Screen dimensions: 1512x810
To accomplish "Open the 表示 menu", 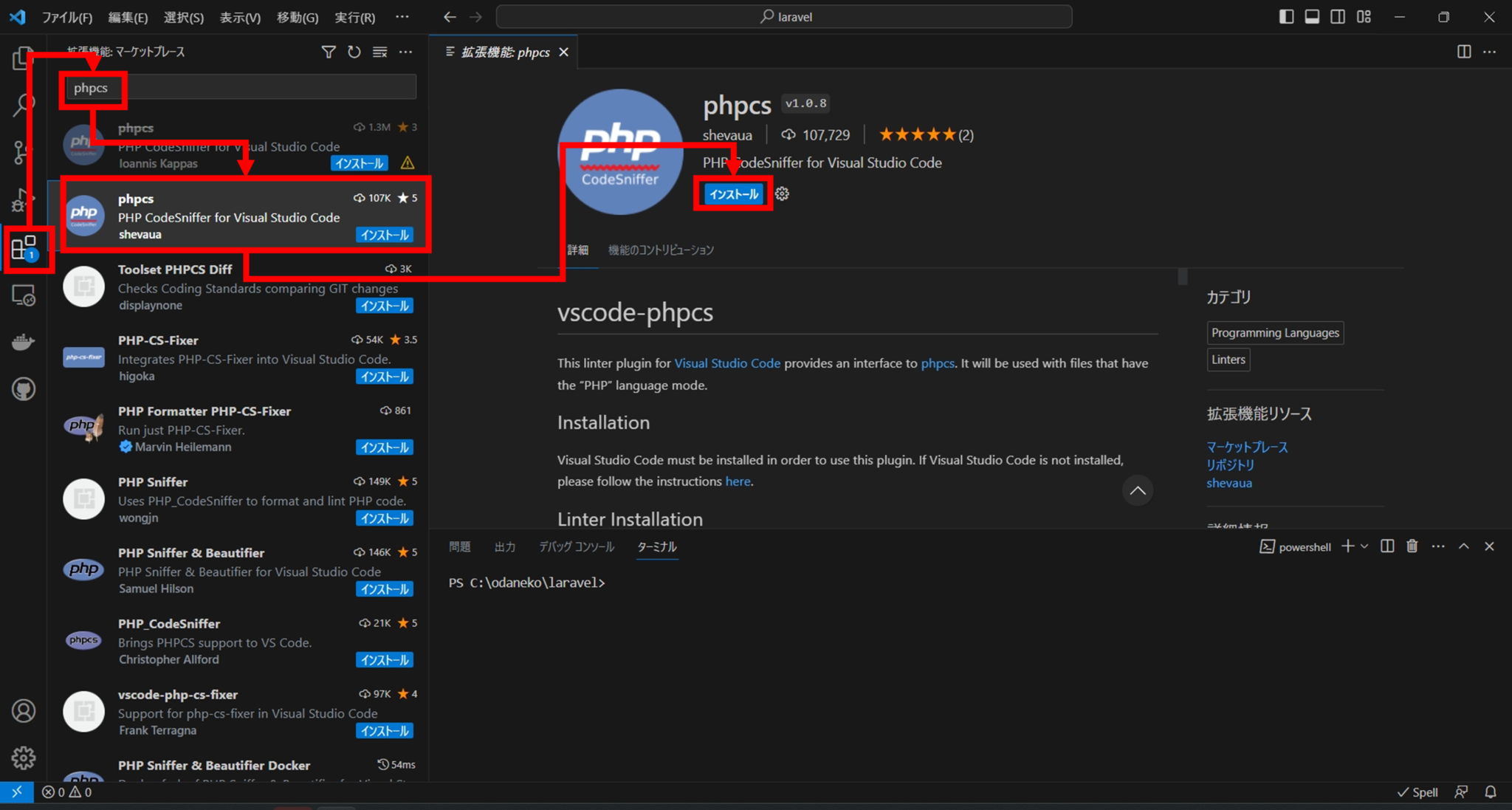I will tap(239, 17).
